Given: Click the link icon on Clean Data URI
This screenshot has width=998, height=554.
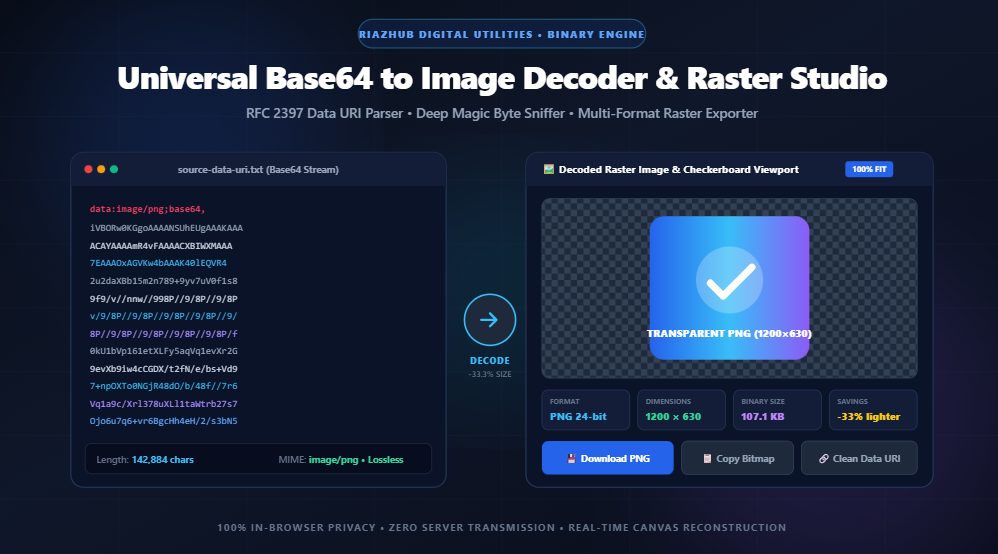Looking at the screenshot, I should click(x=824, y=458).
